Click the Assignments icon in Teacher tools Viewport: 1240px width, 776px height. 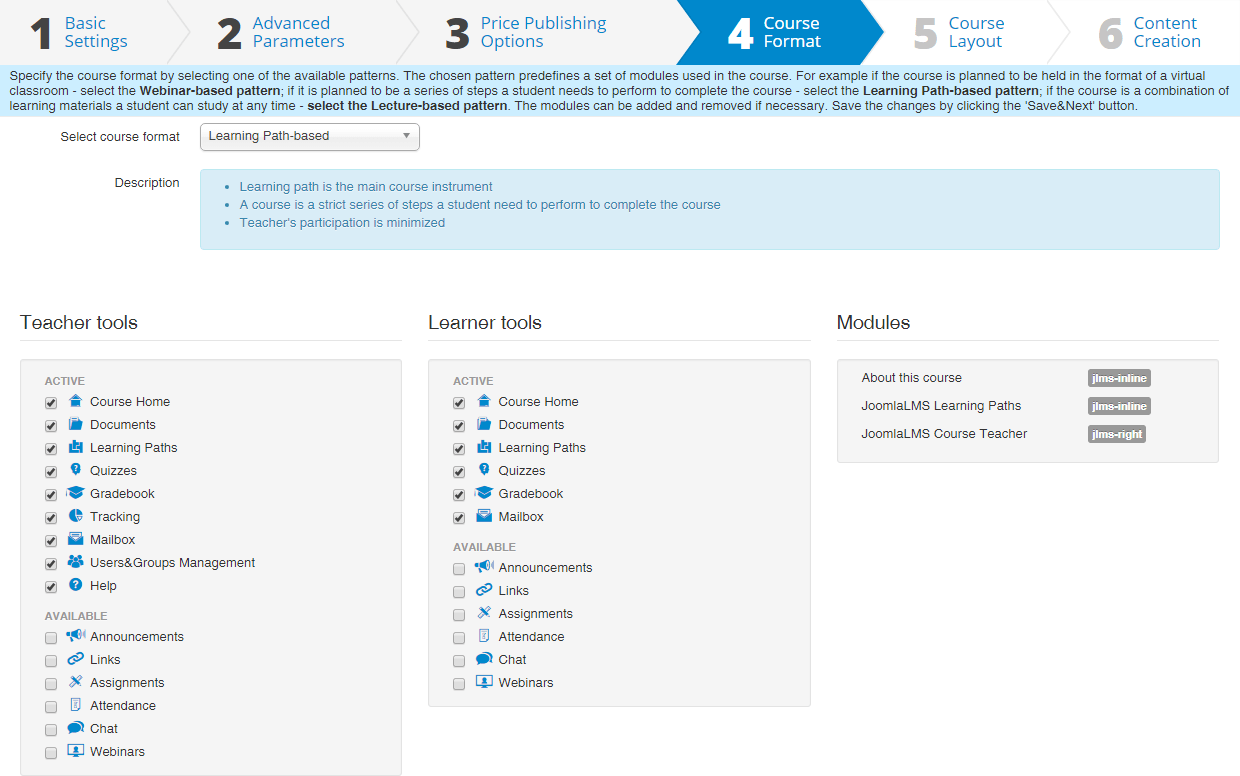pyautogui.click(x=76, y=682)
